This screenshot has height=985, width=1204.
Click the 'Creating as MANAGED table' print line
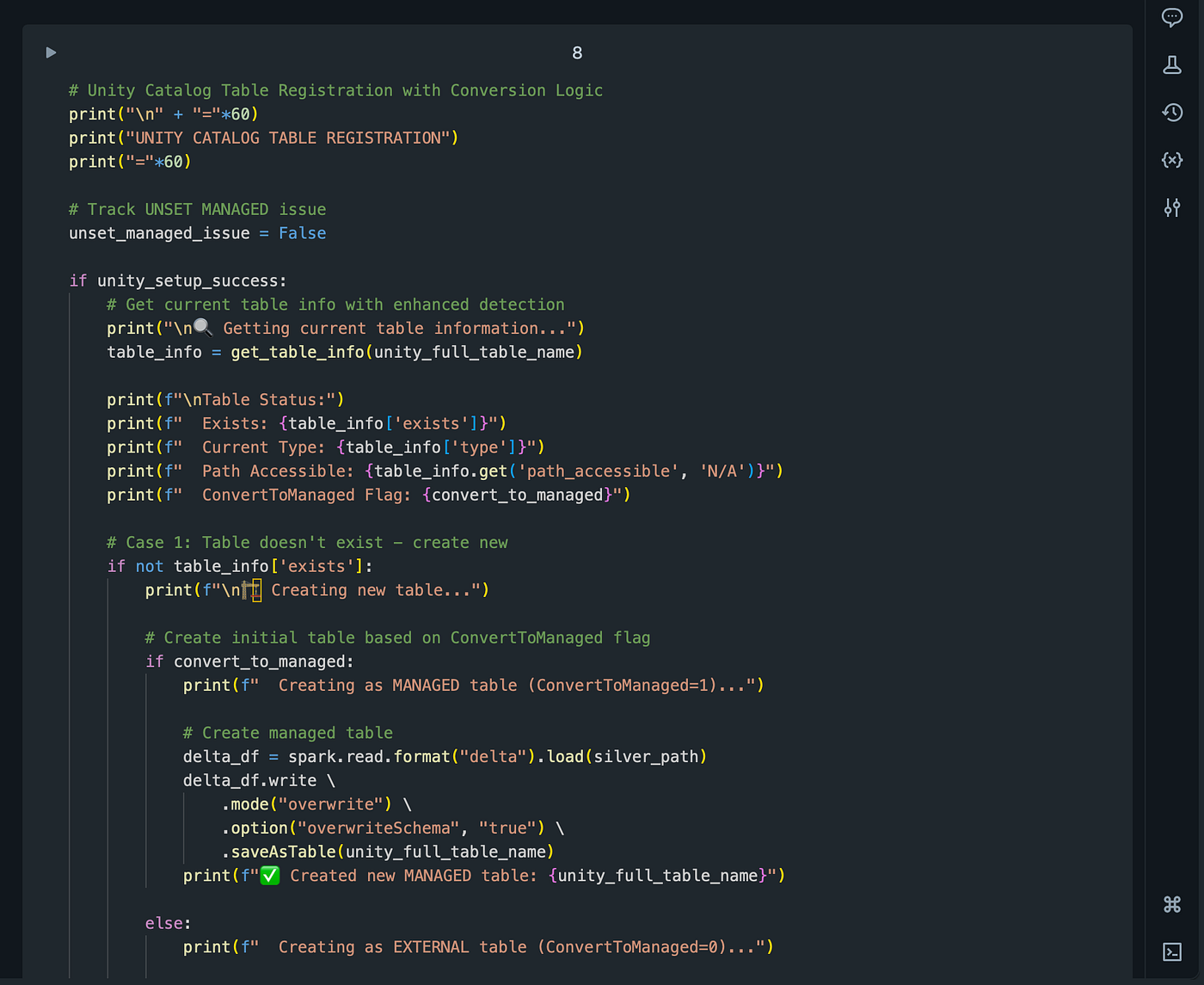[x=474, y=686]
